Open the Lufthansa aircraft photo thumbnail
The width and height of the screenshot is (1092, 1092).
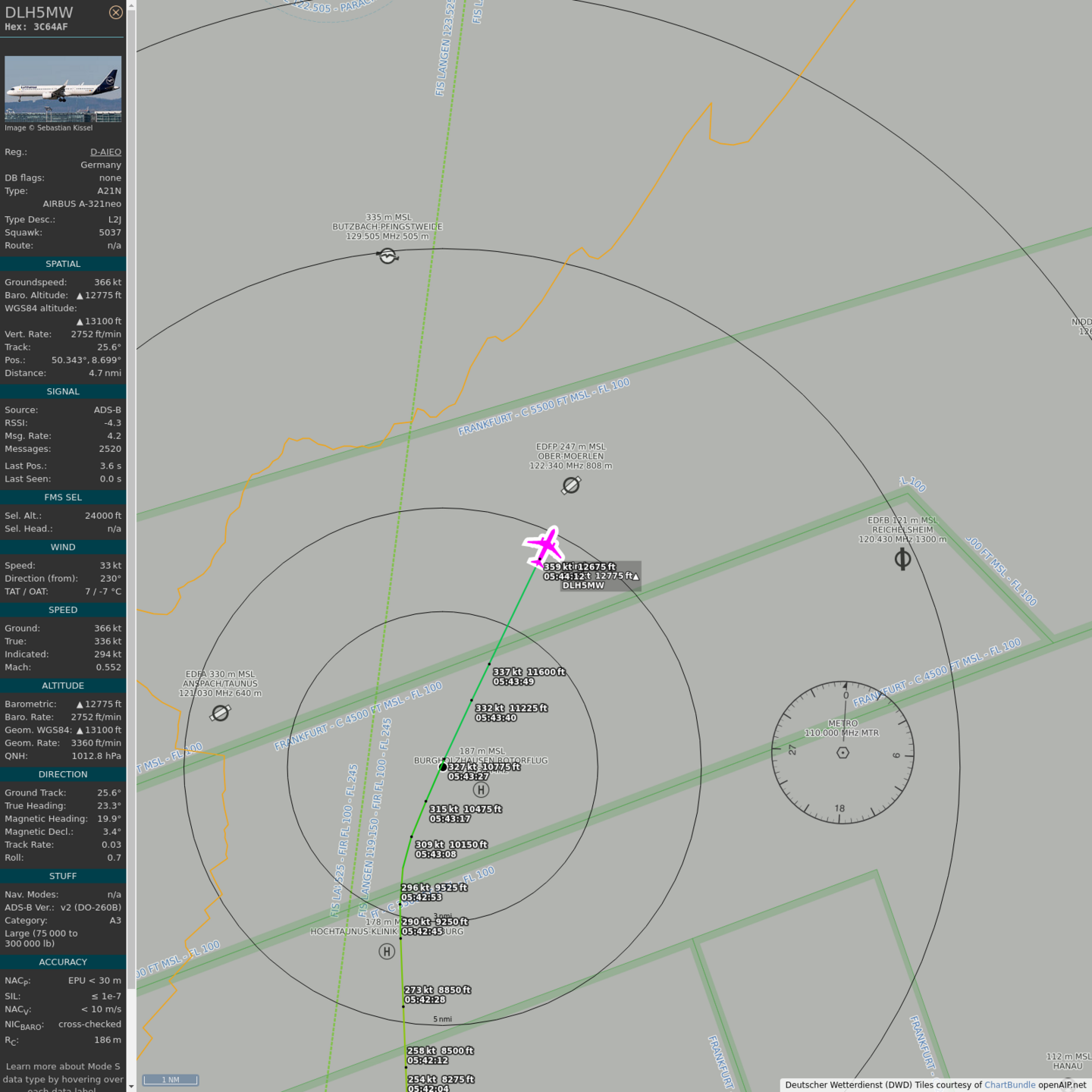[x=63, y=89]
